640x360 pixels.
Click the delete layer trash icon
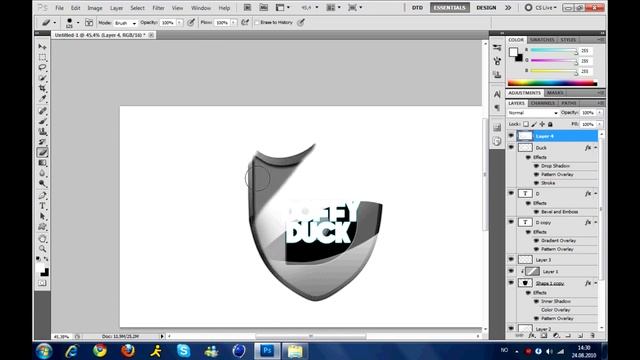[x=593, y=336]
